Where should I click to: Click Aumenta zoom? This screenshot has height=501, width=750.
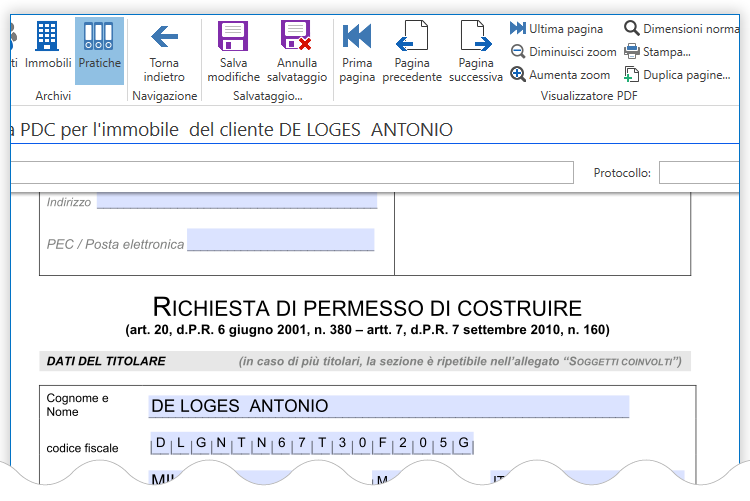point(560,75)
